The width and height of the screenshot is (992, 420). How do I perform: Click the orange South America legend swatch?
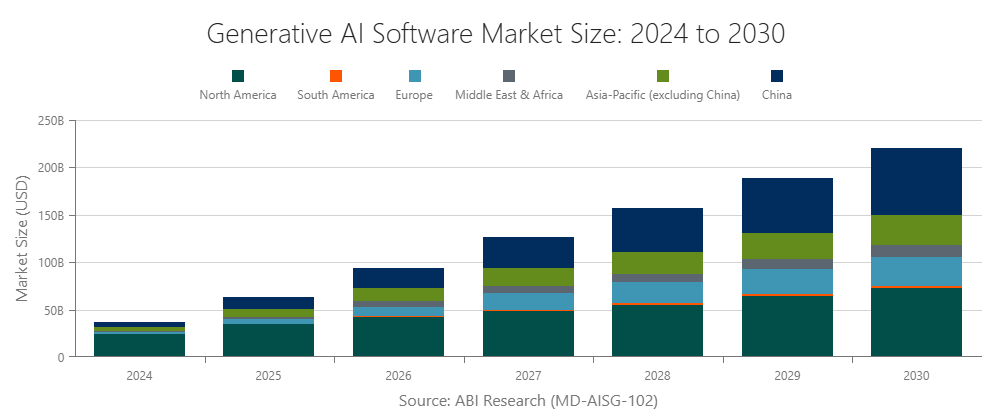pos(336,76)
